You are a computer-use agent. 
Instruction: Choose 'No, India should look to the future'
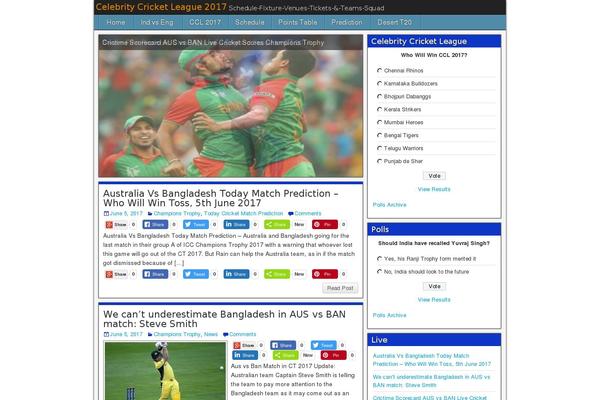[x=380, y=272]
